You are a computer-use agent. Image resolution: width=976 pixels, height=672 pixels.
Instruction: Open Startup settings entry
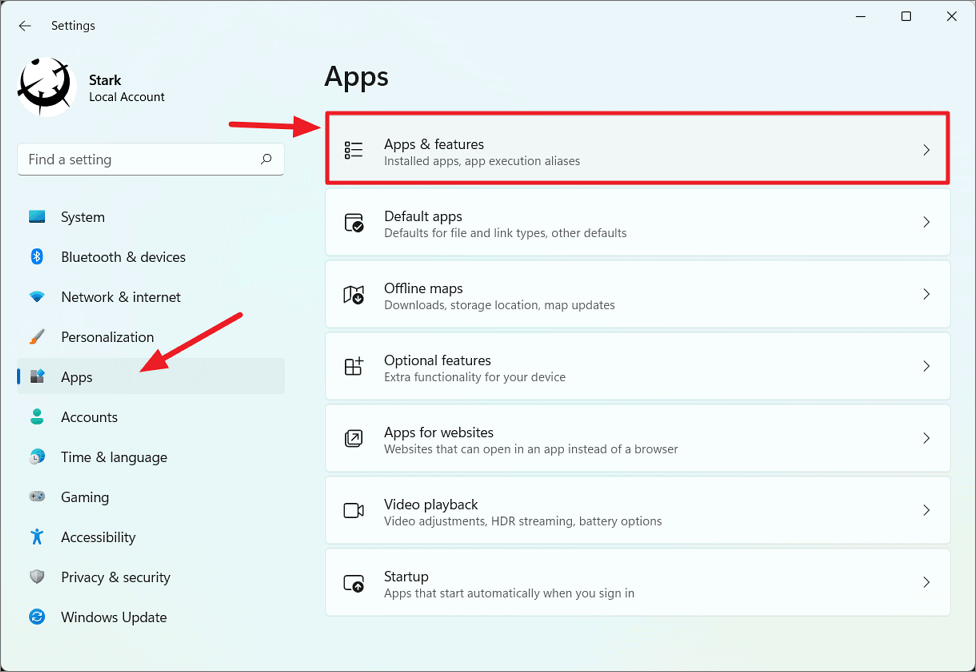(637, 582)
